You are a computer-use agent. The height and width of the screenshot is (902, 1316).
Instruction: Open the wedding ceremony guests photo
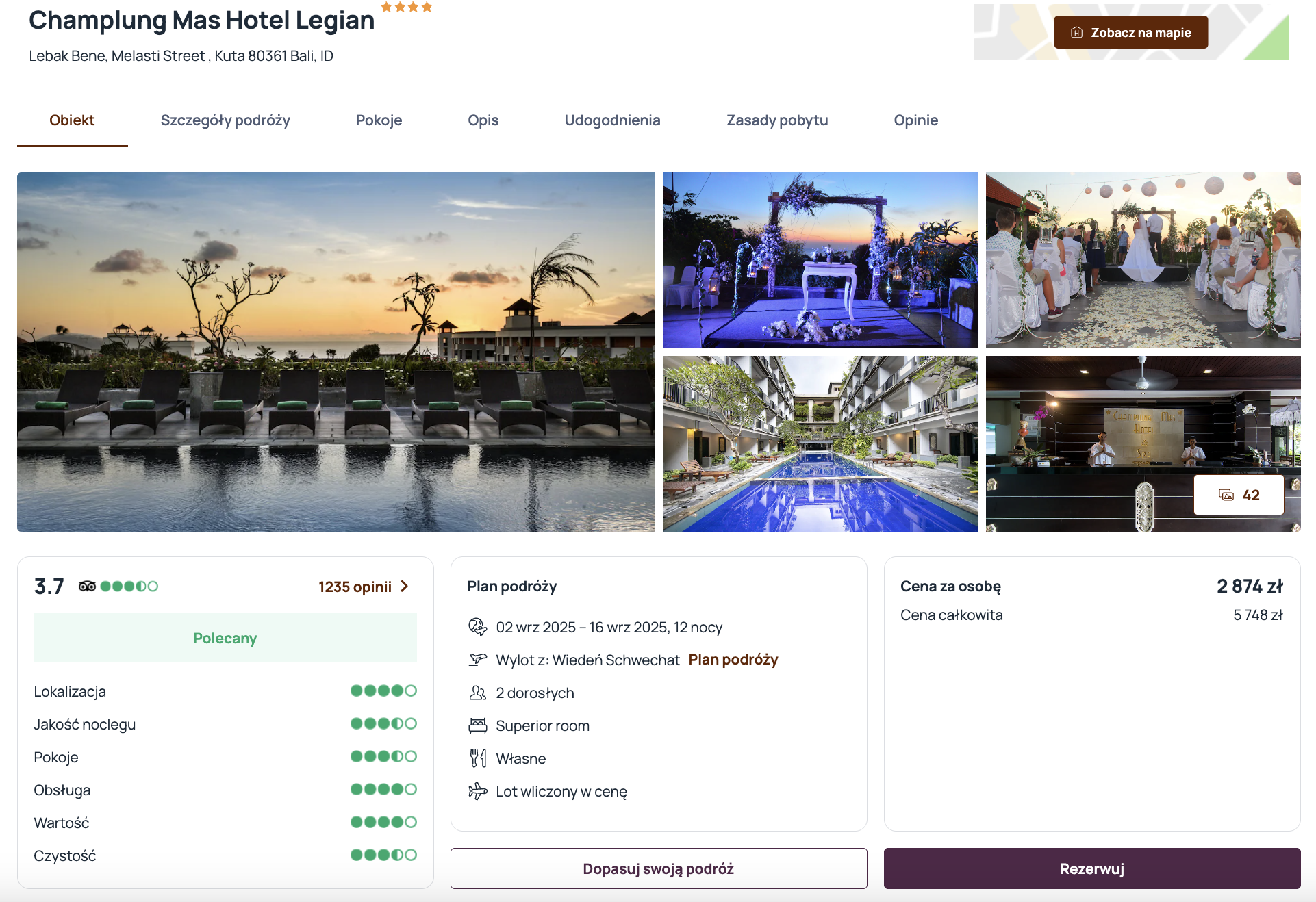[x=1143, y=260]
